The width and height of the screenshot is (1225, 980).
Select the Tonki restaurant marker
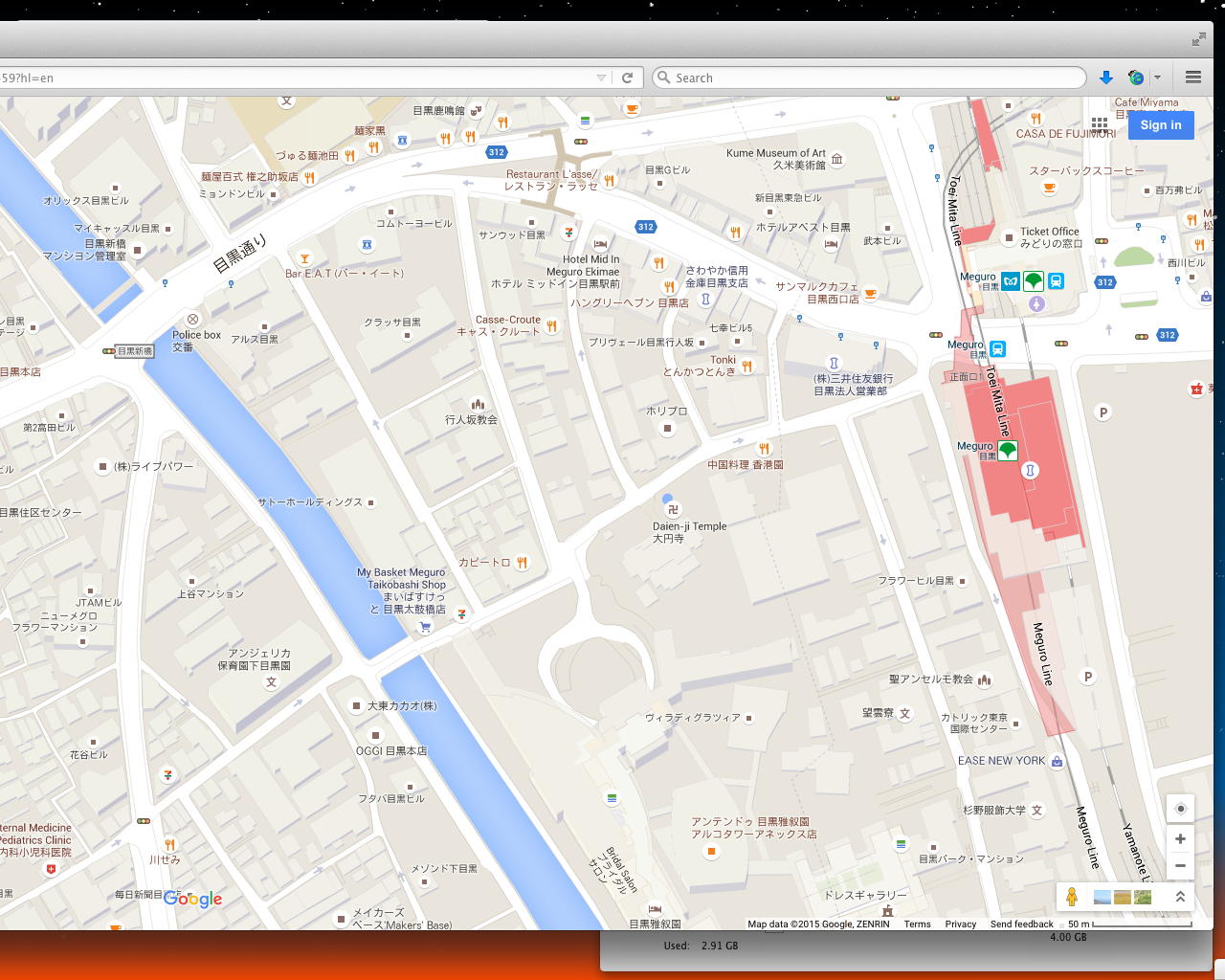(x=746, y=366)
